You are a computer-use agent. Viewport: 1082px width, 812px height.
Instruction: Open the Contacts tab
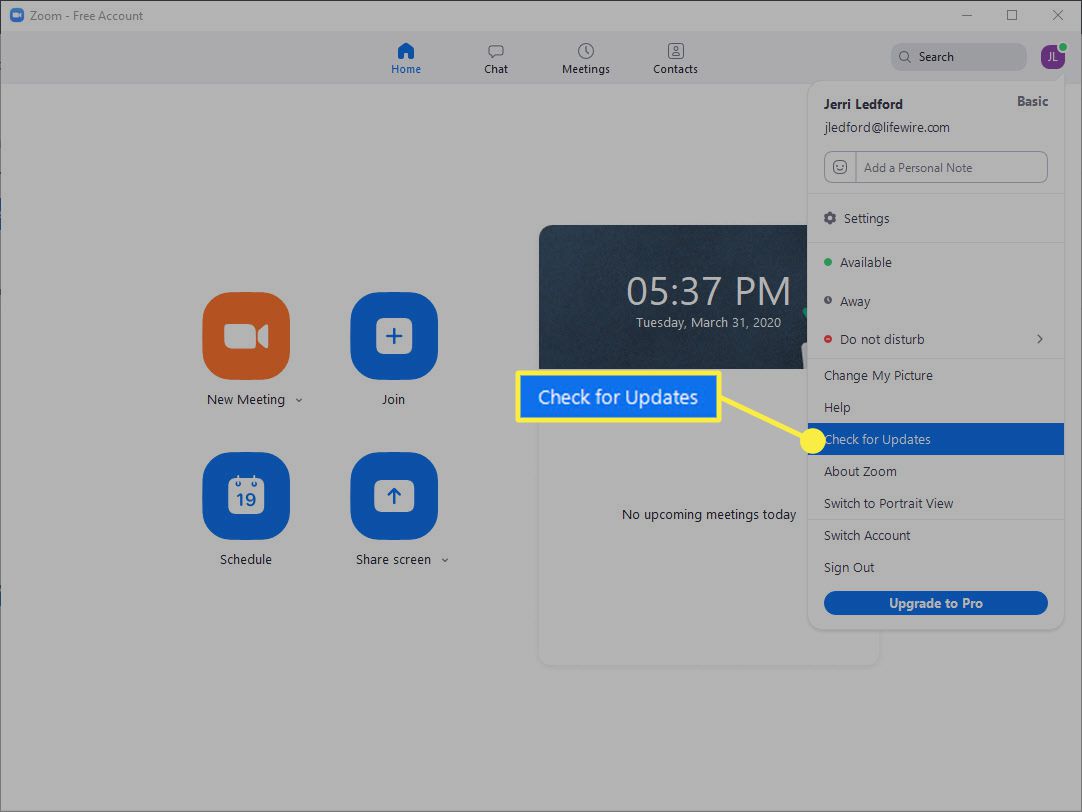pos(675,59)
